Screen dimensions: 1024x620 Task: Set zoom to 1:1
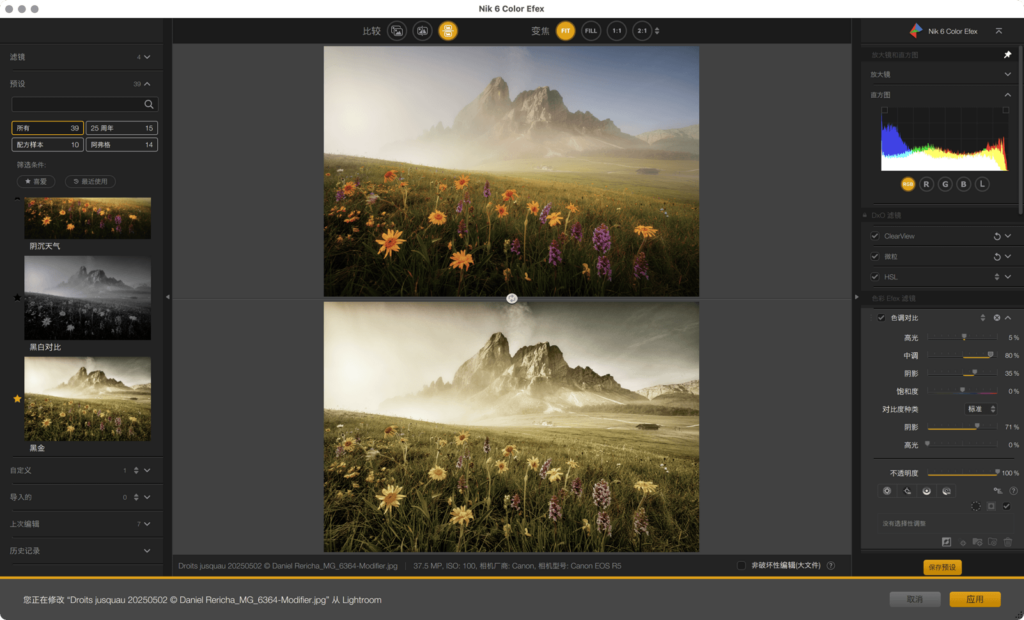[x=616, y=31]
